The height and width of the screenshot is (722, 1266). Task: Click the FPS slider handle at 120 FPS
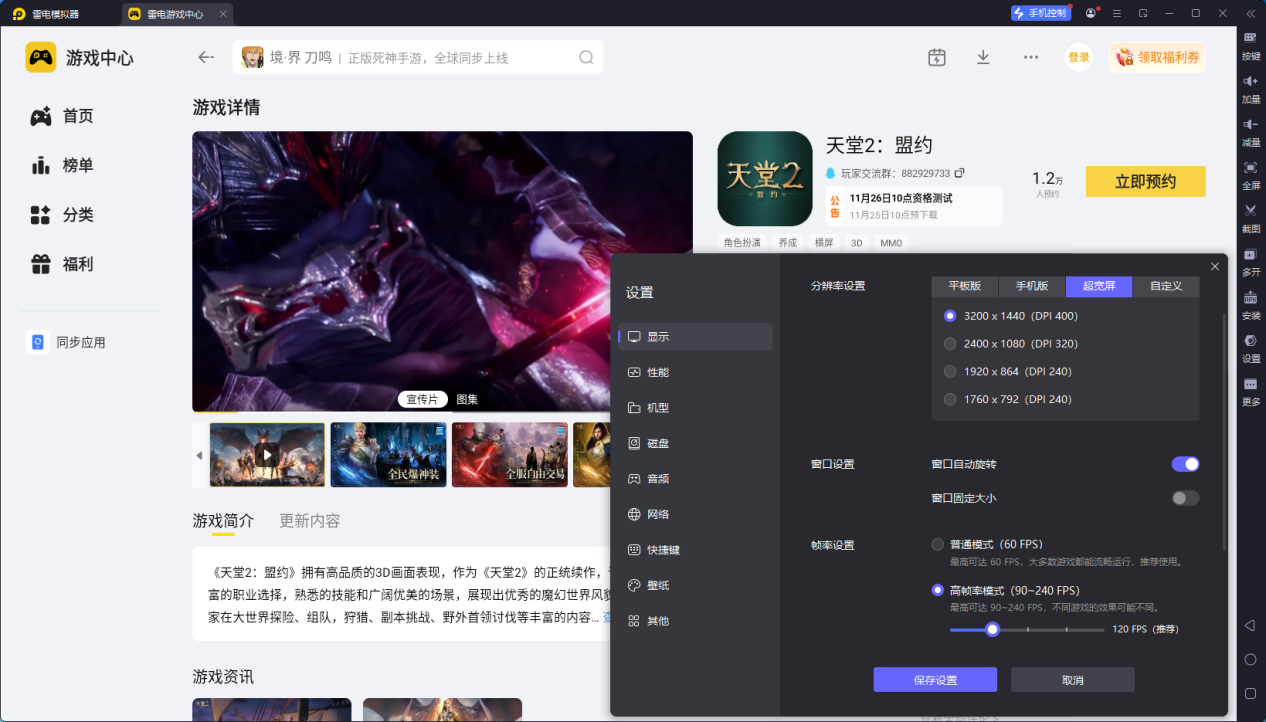click(x=992, y=629)
